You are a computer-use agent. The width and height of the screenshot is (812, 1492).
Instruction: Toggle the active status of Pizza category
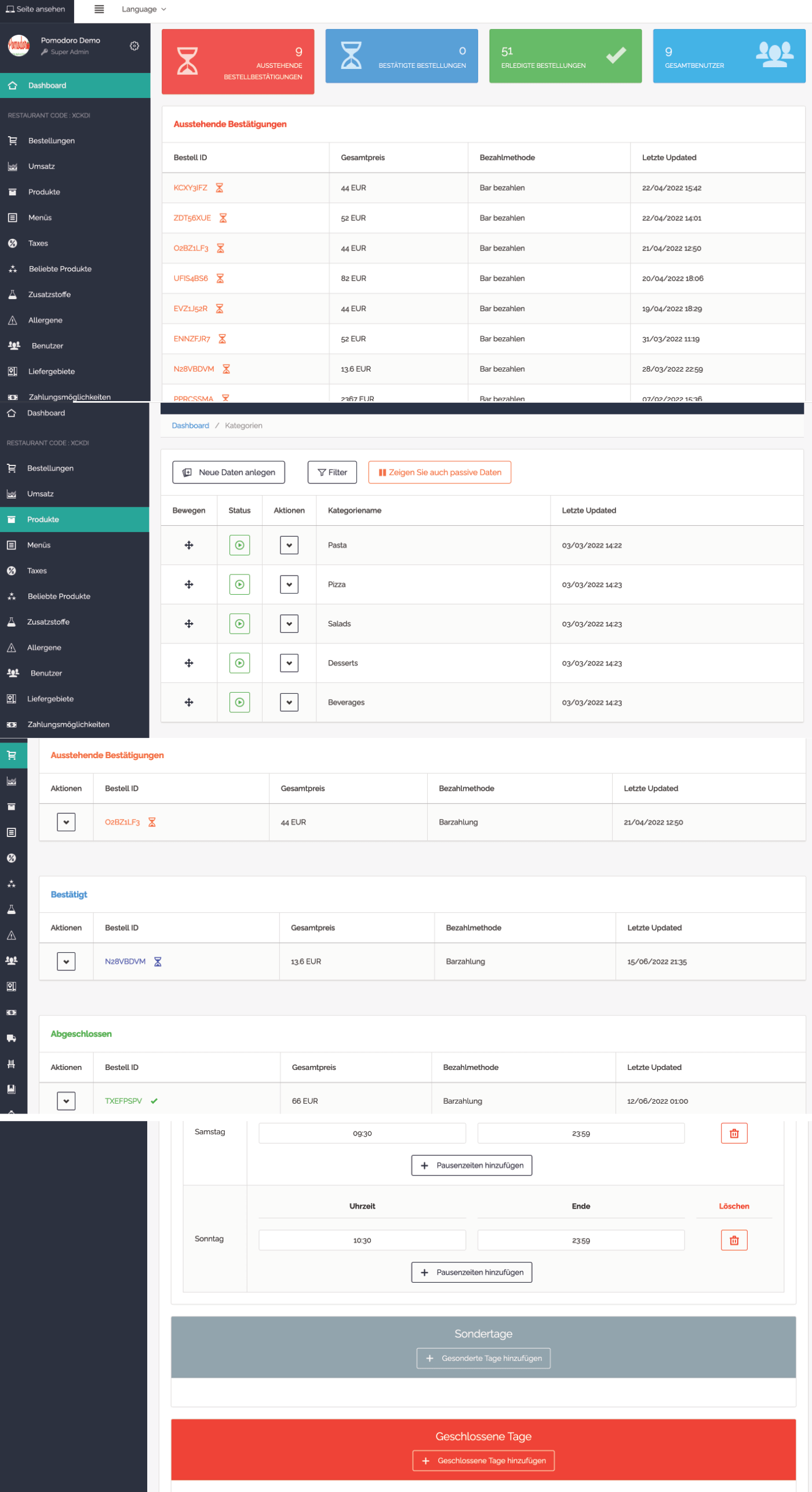[x=239, y=584]
